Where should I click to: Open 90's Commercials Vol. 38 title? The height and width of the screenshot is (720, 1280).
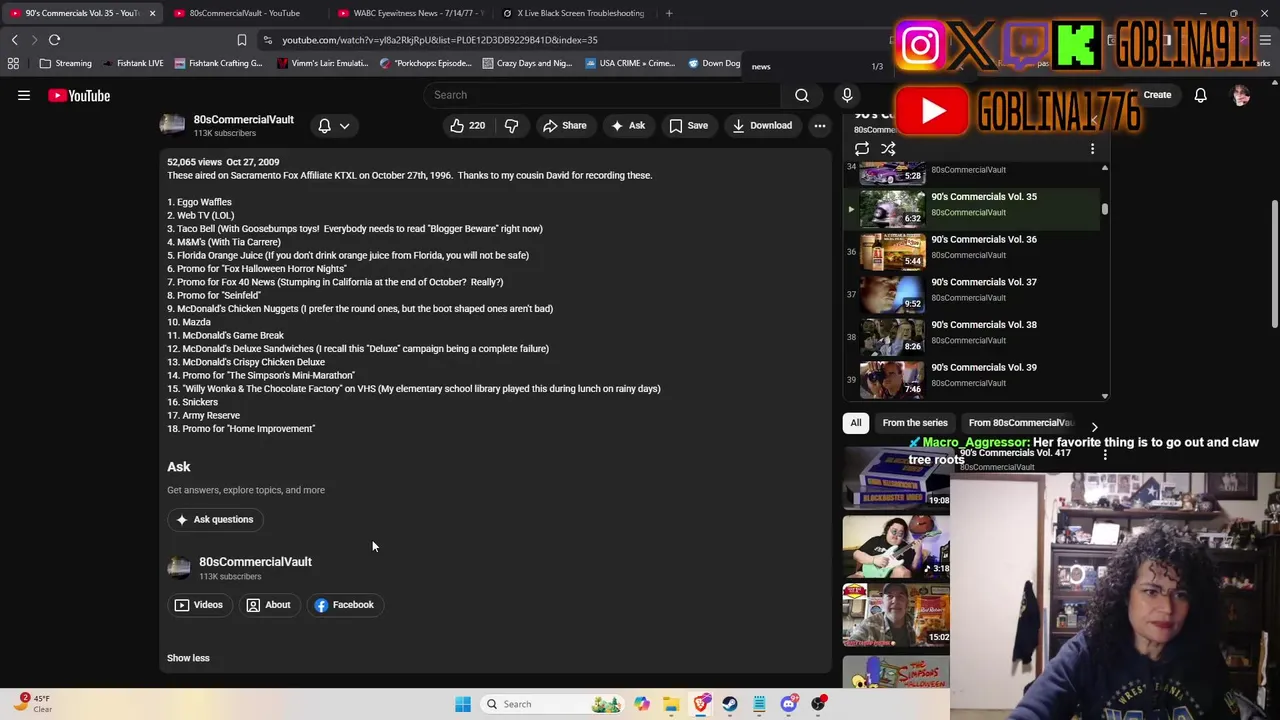983,325
